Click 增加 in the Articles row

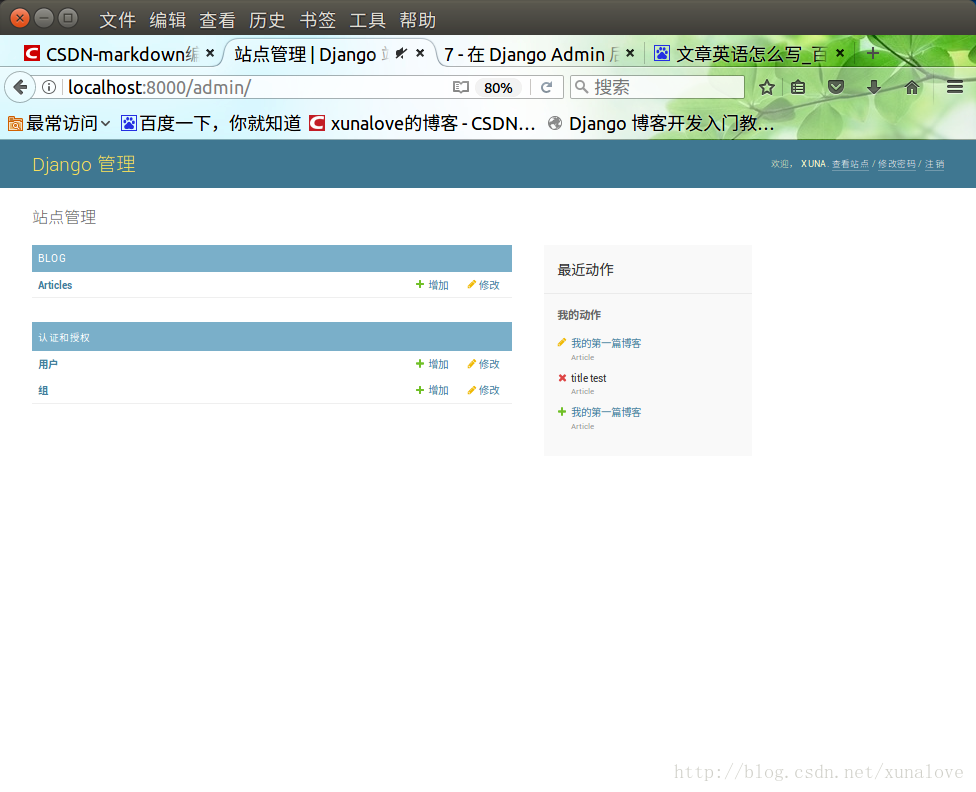pyautogui.click(x=432, y=285)
